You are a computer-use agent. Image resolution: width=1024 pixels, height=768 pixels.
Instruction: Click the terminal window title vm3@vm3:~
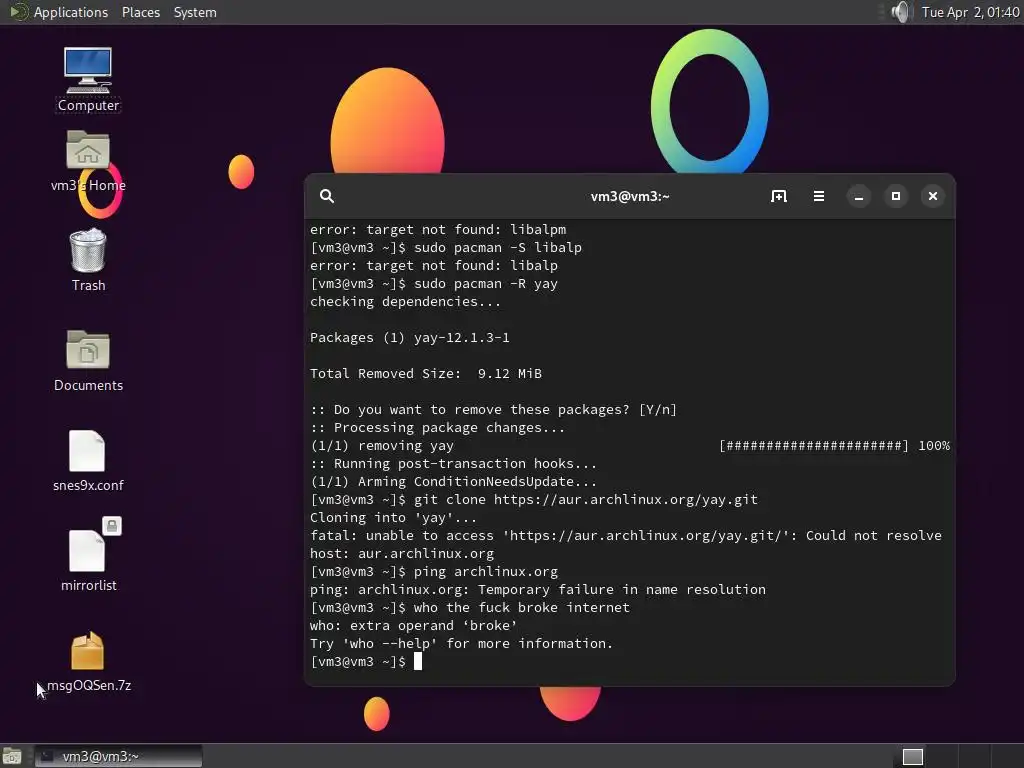[x=630, y=196]
